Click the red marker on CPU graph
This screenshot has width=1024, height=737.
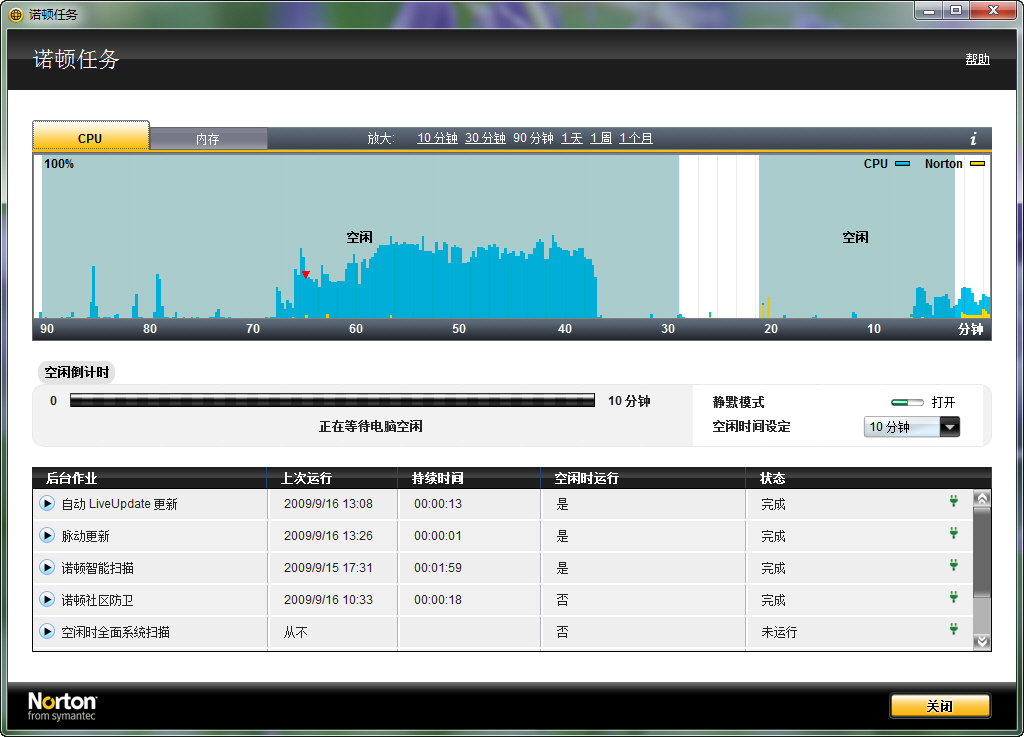point(306,274)
